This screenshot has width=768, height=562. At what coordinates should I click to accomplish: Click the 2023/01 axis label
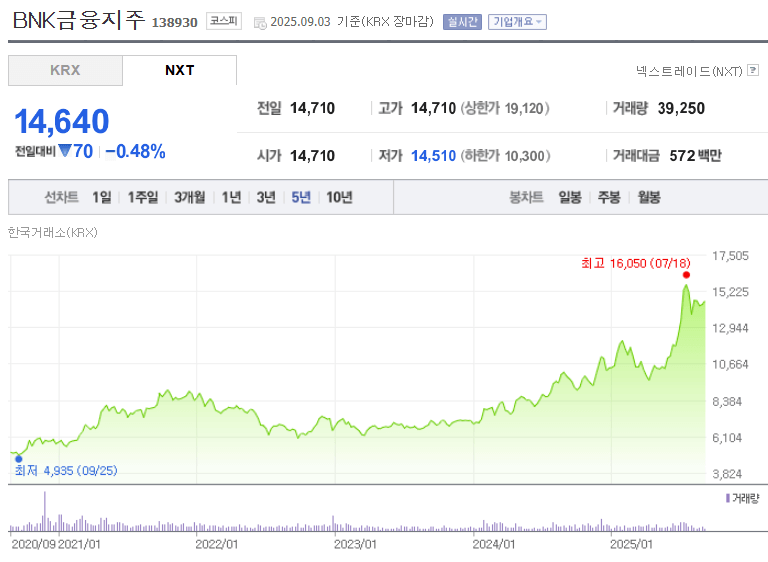click(x=355, y=544)
